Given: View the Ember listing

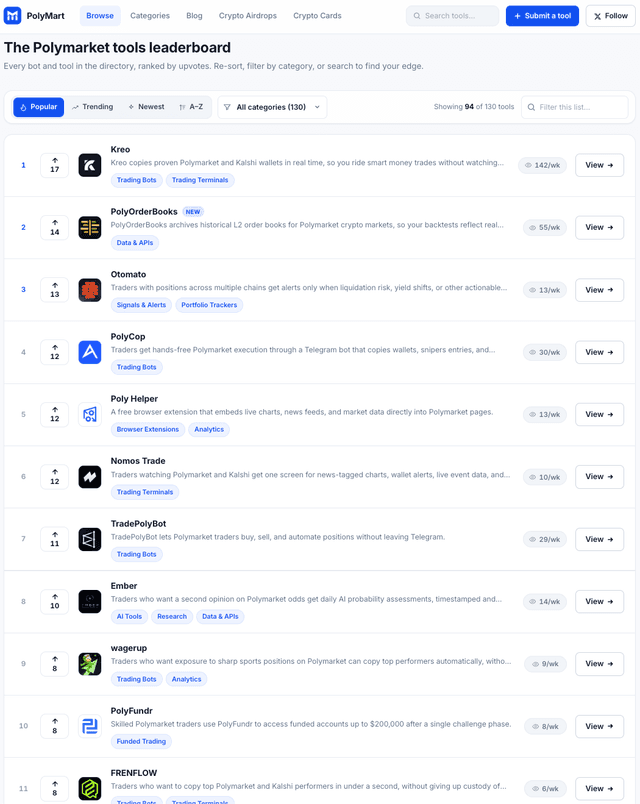Looking at the screenshot, I should pyautogui.click(x=599, y=601).
